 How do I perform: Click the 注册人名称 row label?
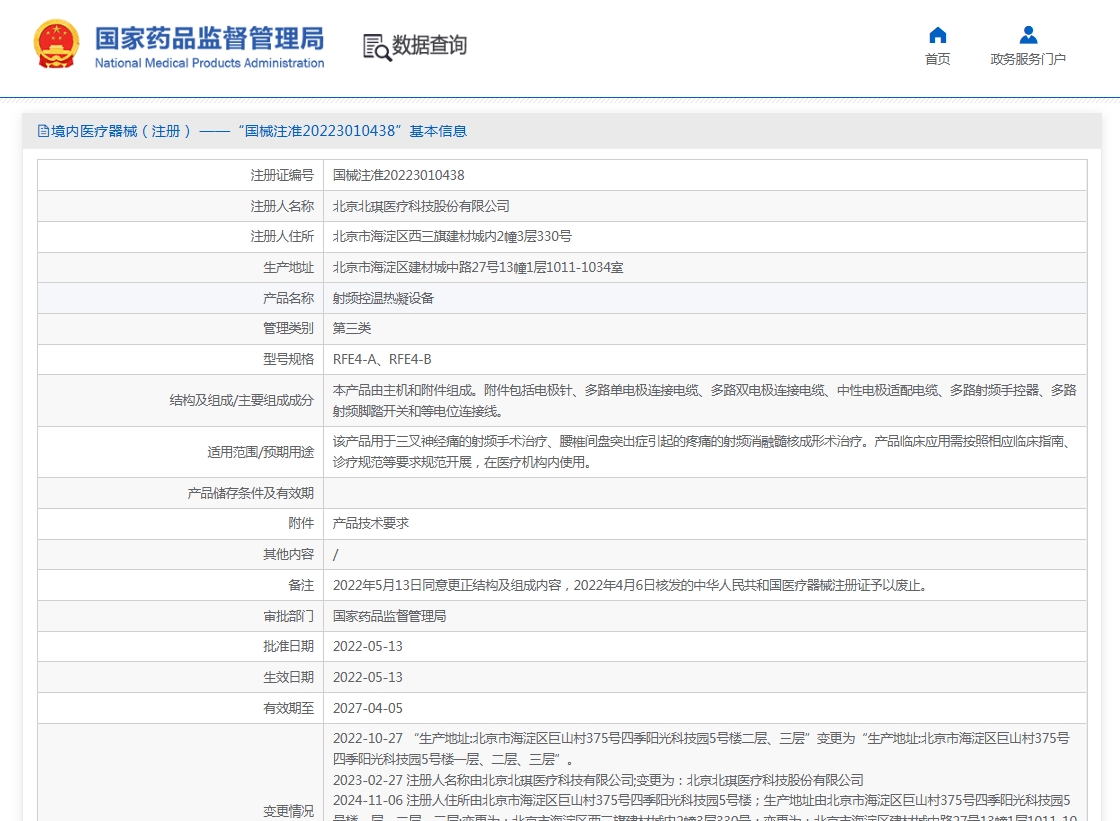(x=282, y=206)
